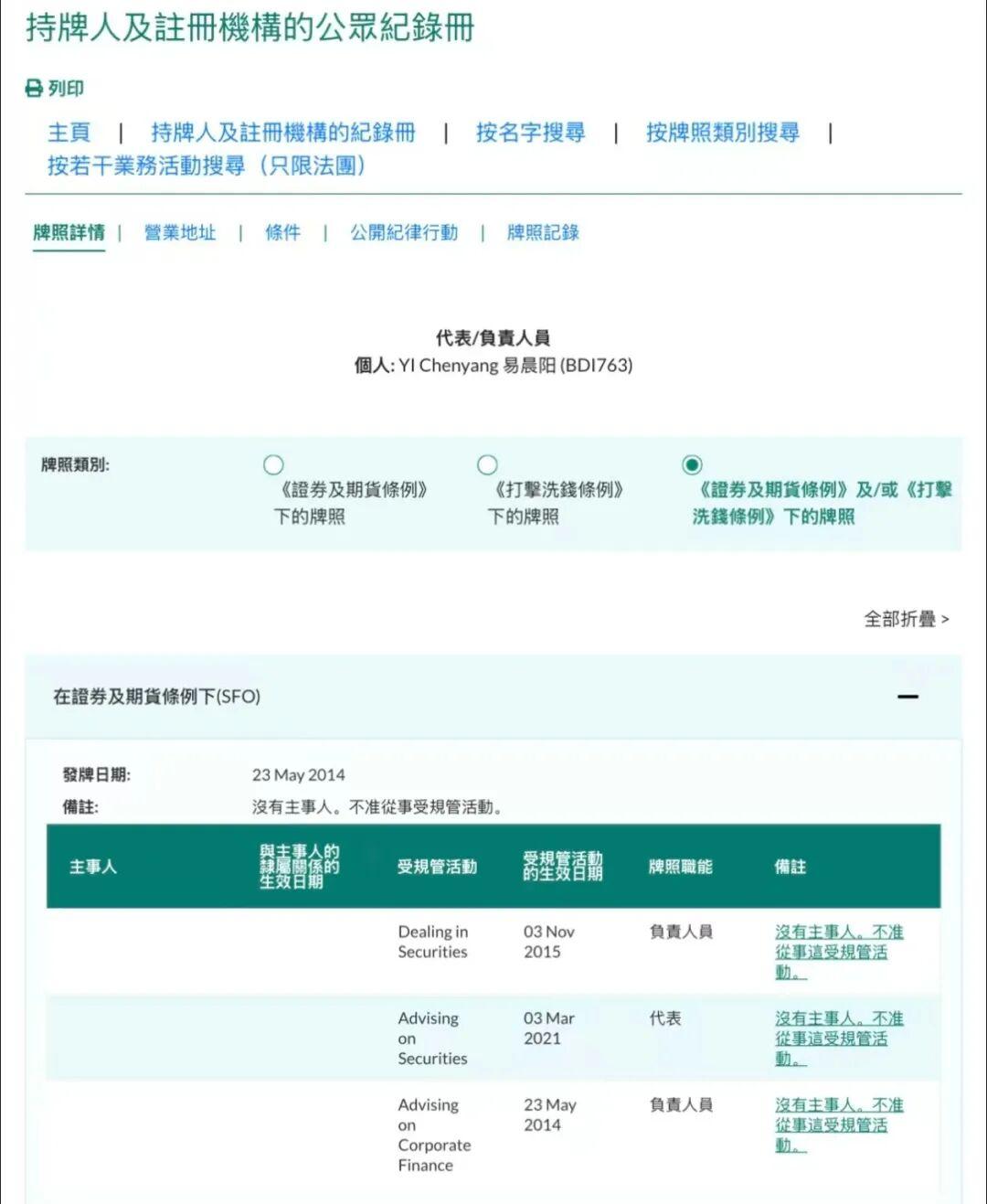This screenshot has height=1204, width=987.
Task: Open 按名字搜尋 search page
Action: click(530, 133)
